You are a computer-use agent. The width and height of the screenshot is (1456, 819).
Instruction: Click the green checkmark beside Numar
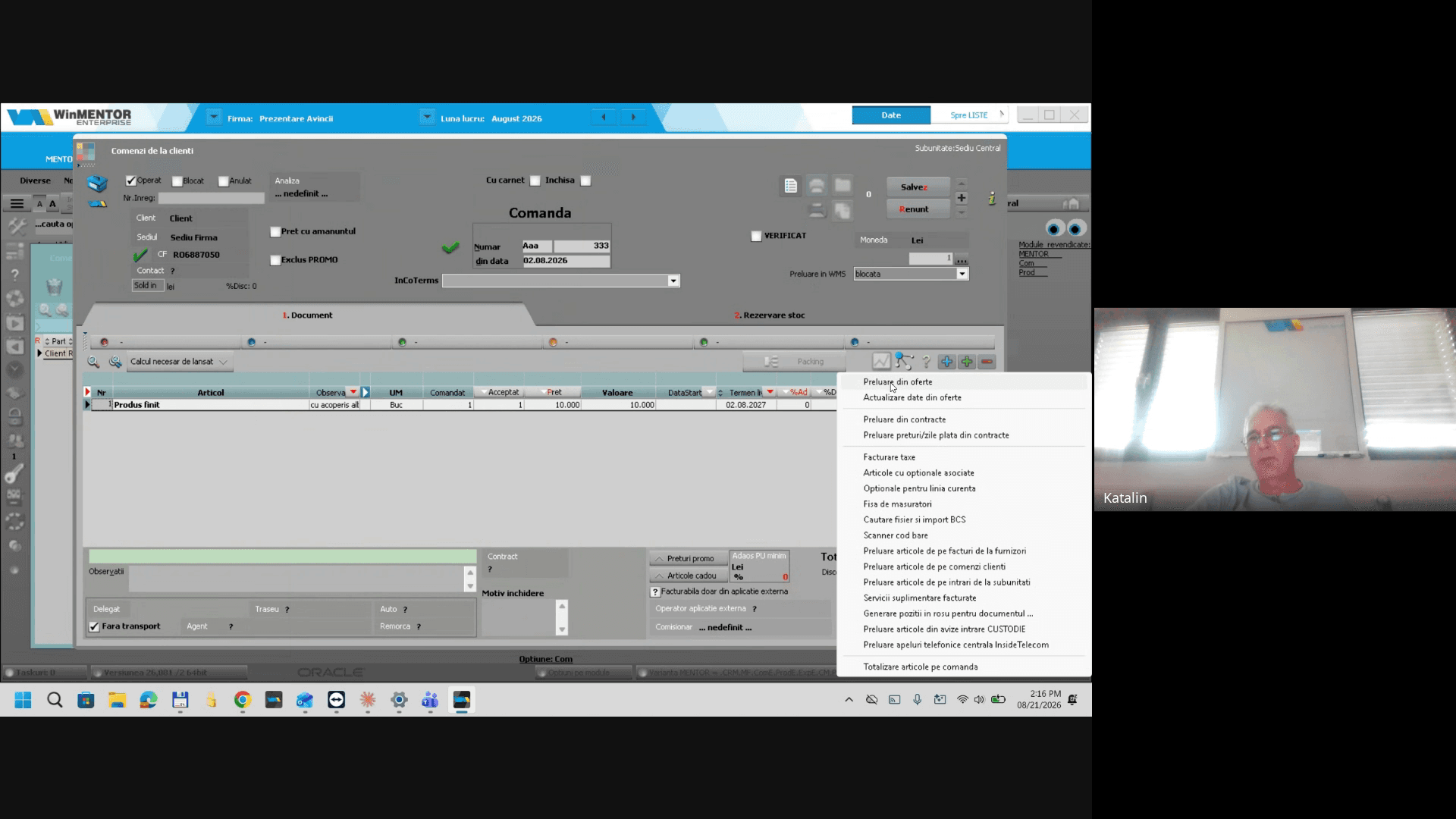[450, 247]
